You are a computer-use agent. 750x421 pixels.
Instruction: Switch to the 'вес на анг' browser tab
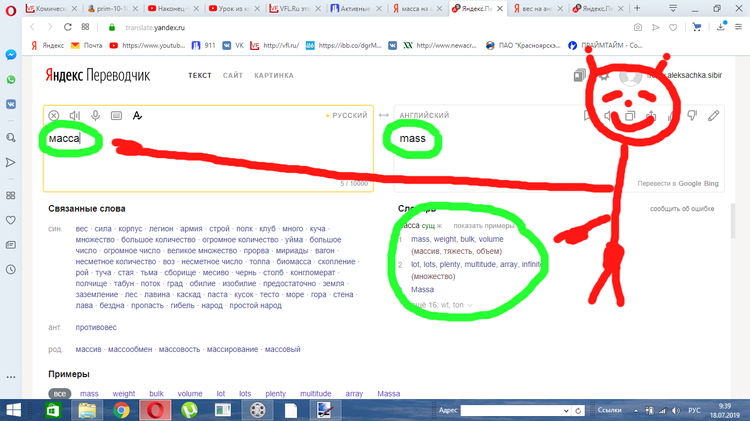[x=537, y=9]
